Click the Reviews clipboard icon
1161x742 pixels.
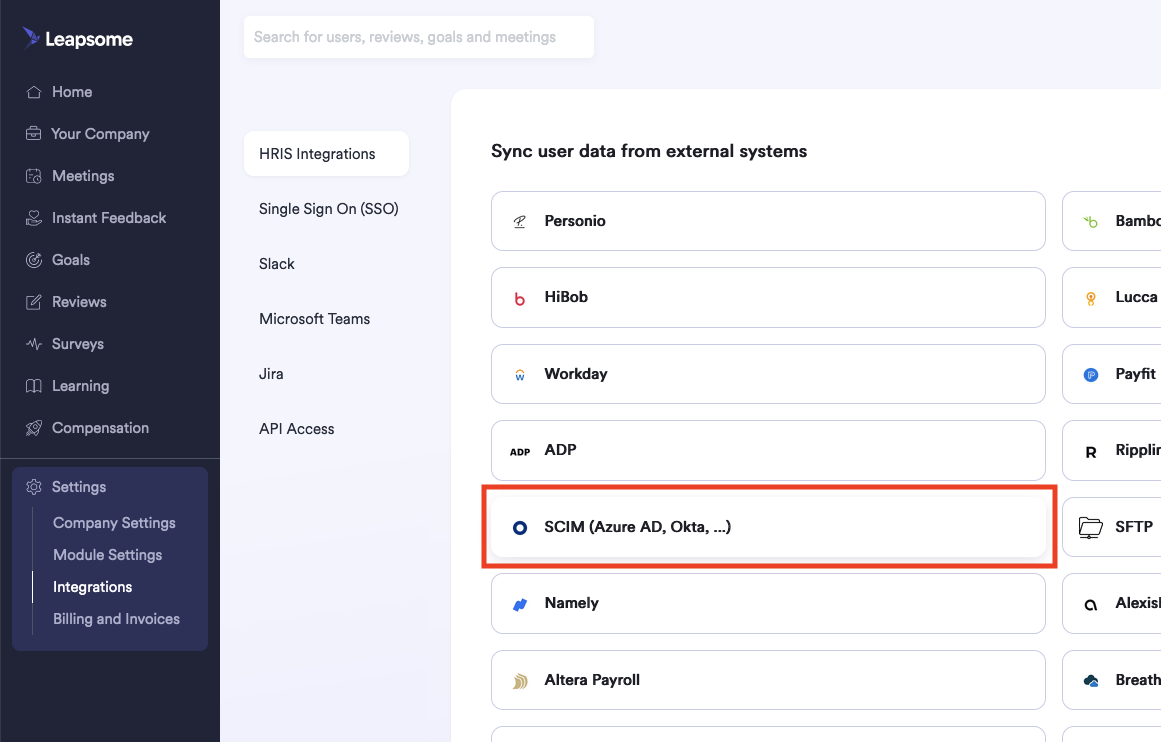31,302
